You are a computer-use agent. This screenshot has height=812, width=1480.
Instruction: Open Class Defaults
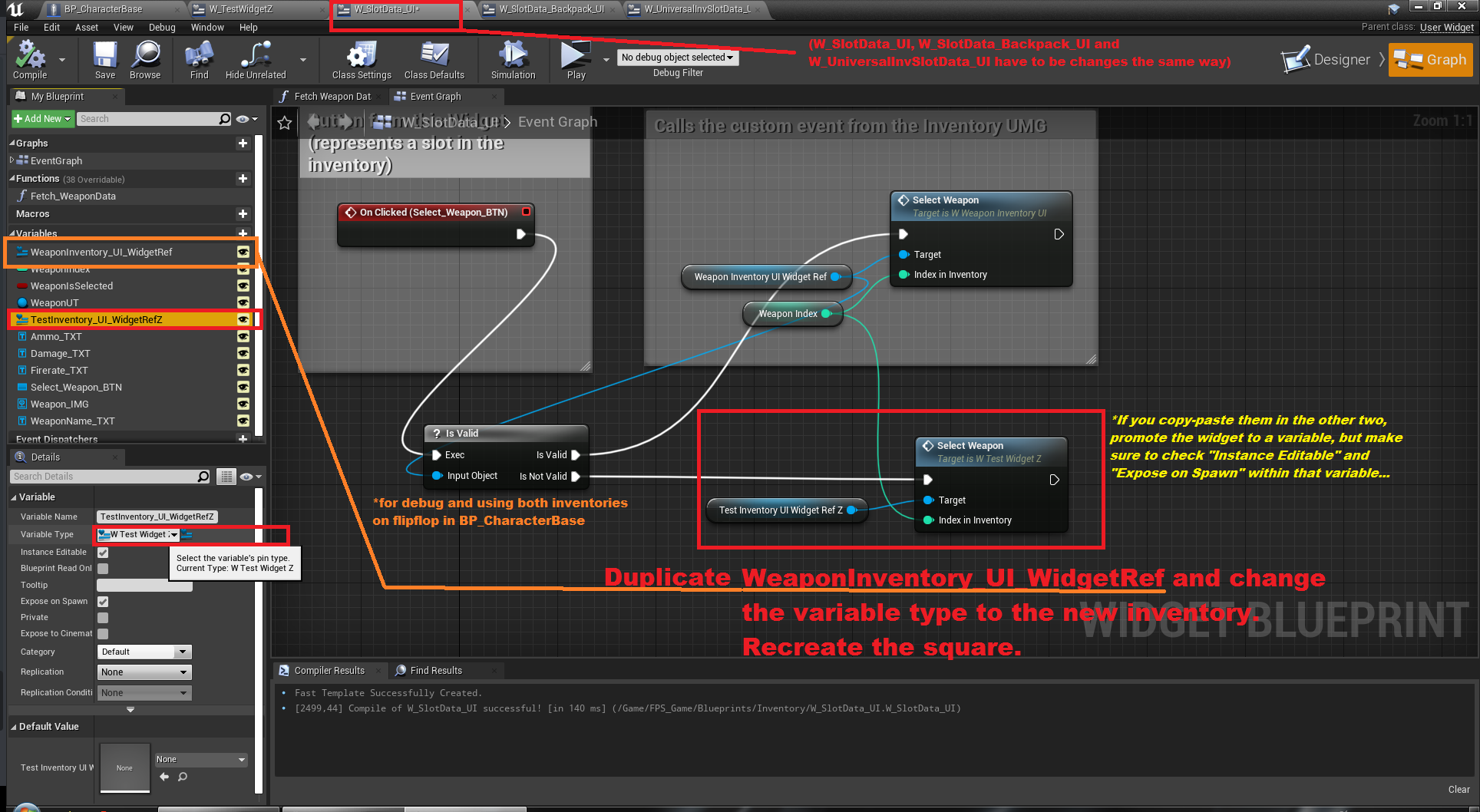434,60
